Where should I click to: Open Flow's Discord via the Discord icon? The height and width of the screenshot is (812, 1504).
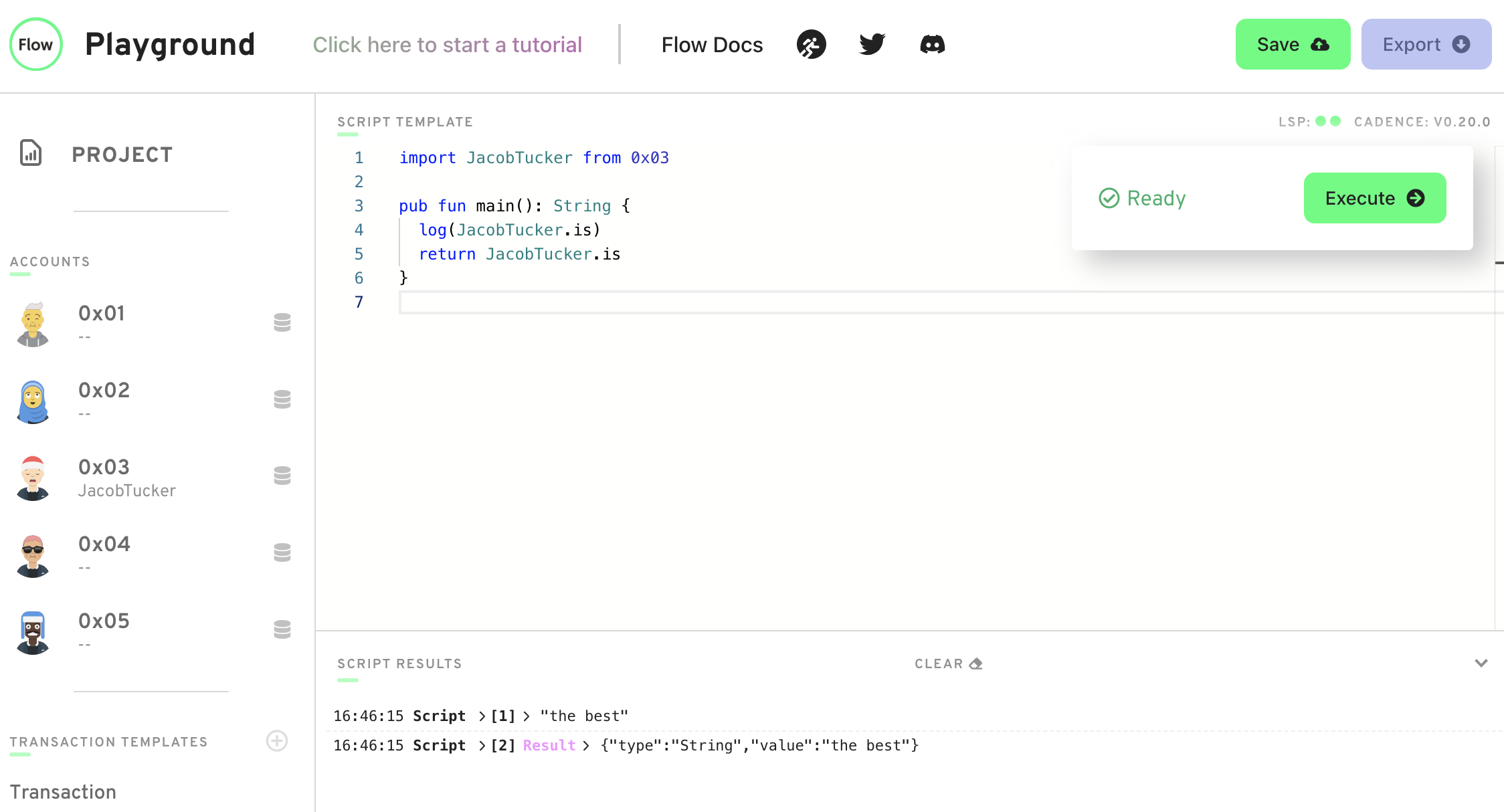(x=933, y=44)
